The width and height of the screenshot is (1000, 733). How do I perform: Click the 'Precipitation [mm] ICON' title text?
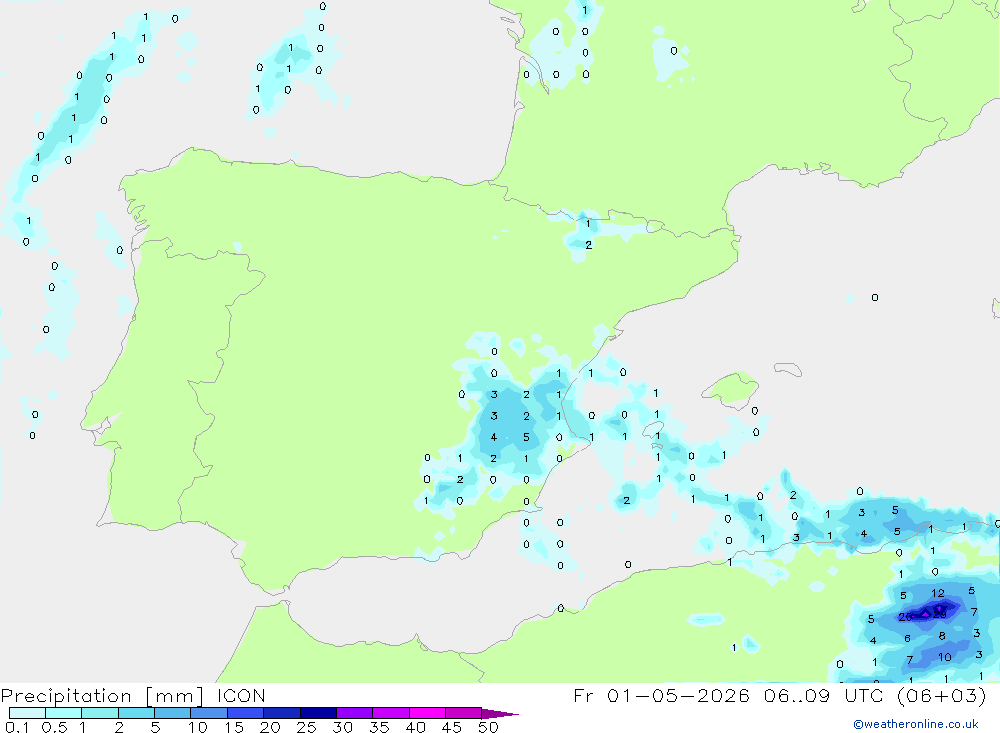[133, 696]
